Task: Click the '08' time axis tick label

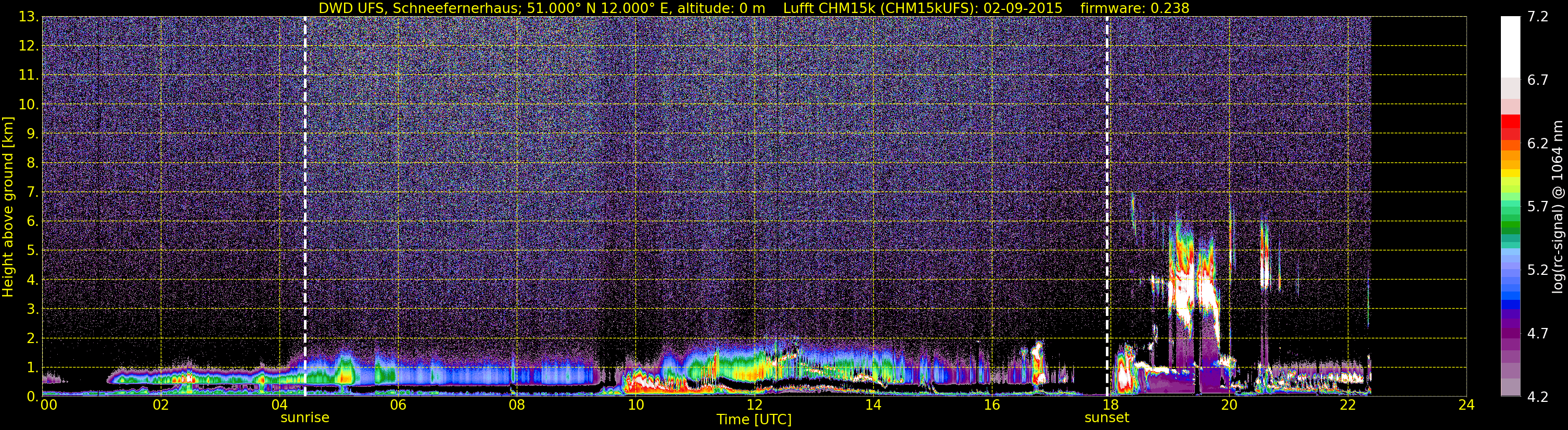Action: point(516,405)
